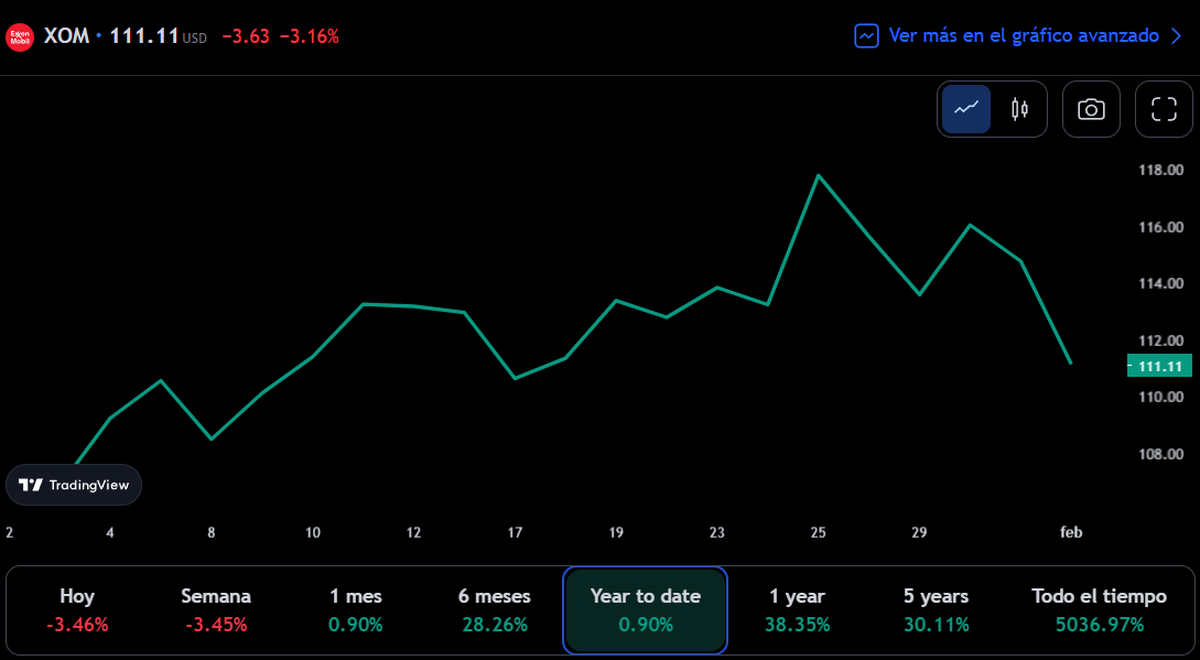Take a chart snapshot with the camera icon
Screen dimensions: 1200x660
click(1091, 109)
